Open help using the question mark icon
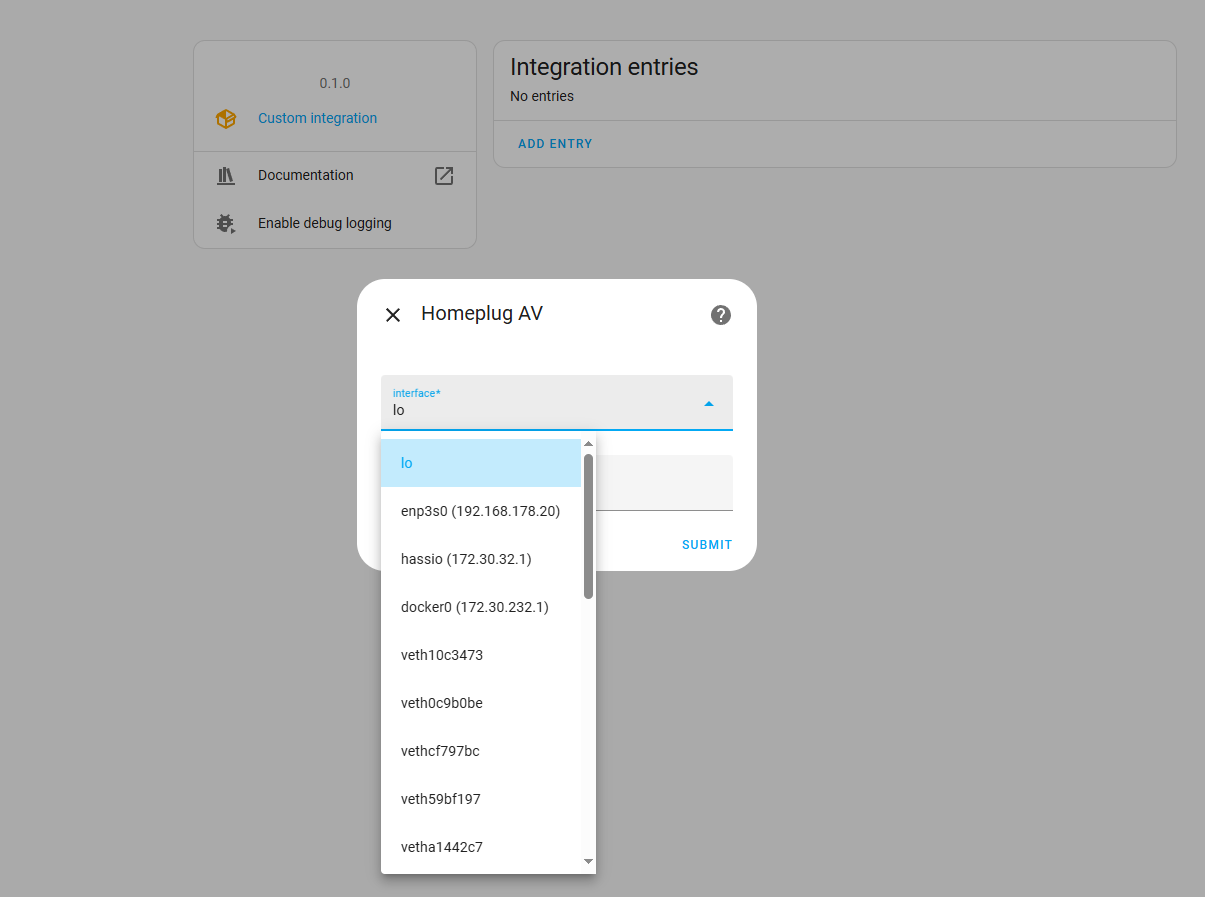The height and width of the screenshot is (897, 1205). click(720, 315)
